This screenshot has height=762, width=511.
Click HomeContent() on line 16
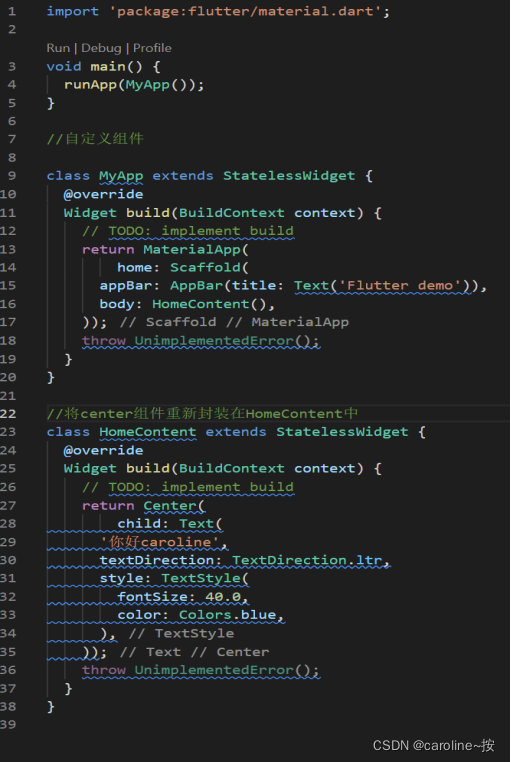[x=209, y=304]
